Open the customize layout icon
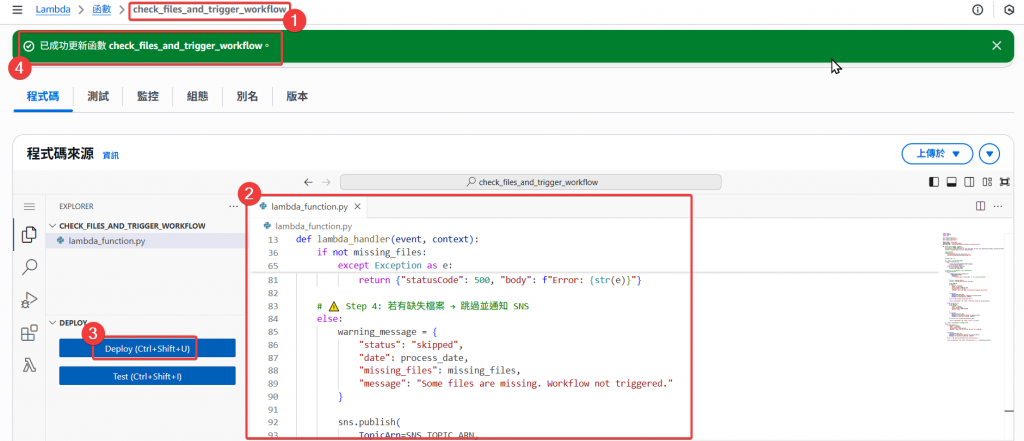Viewport: 1024px width, 441px height. (987, 182)
